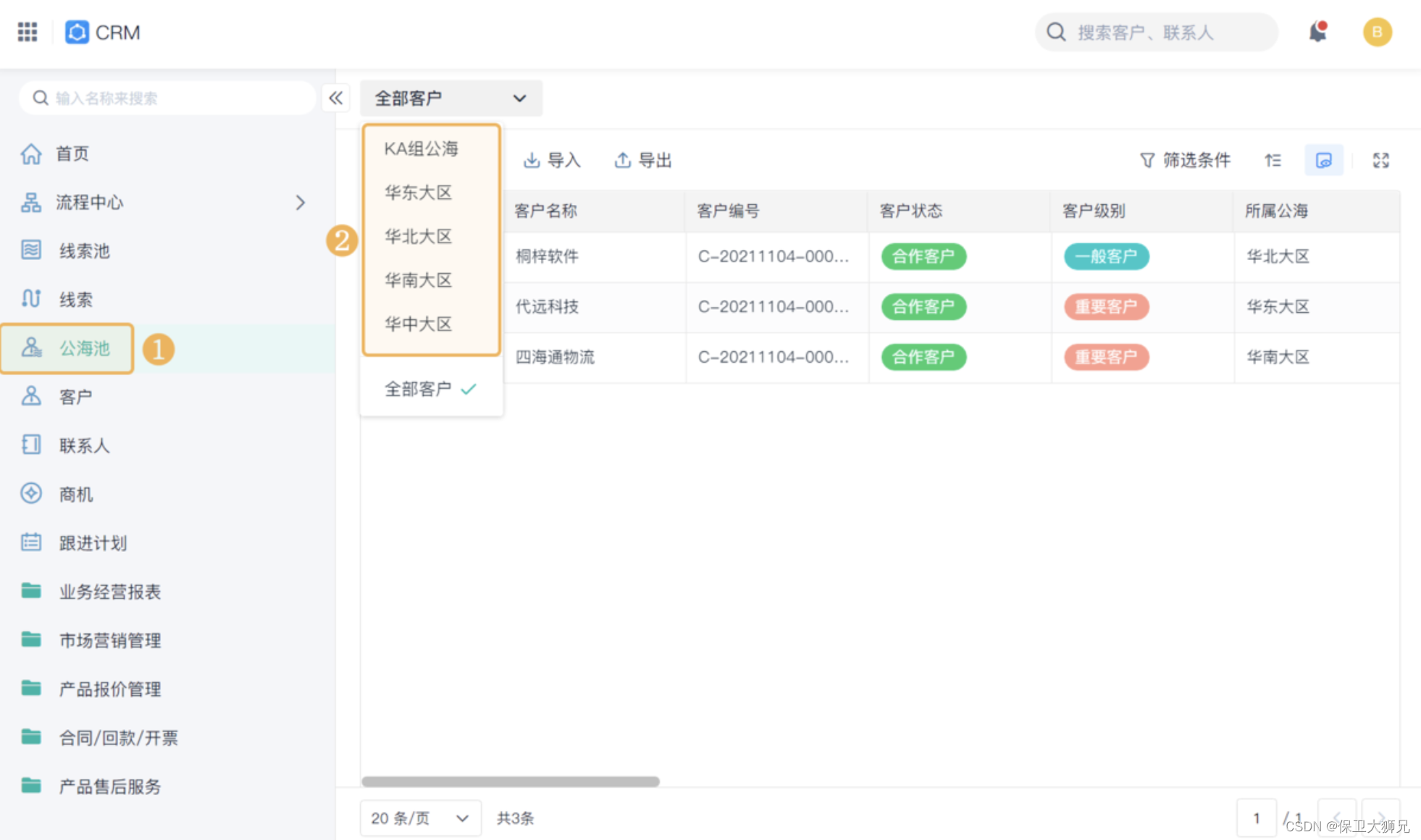This screenshot has height=840, width=1421.
Task: Select 华东大区 from the dropdown list
Action: click(418, 193)
